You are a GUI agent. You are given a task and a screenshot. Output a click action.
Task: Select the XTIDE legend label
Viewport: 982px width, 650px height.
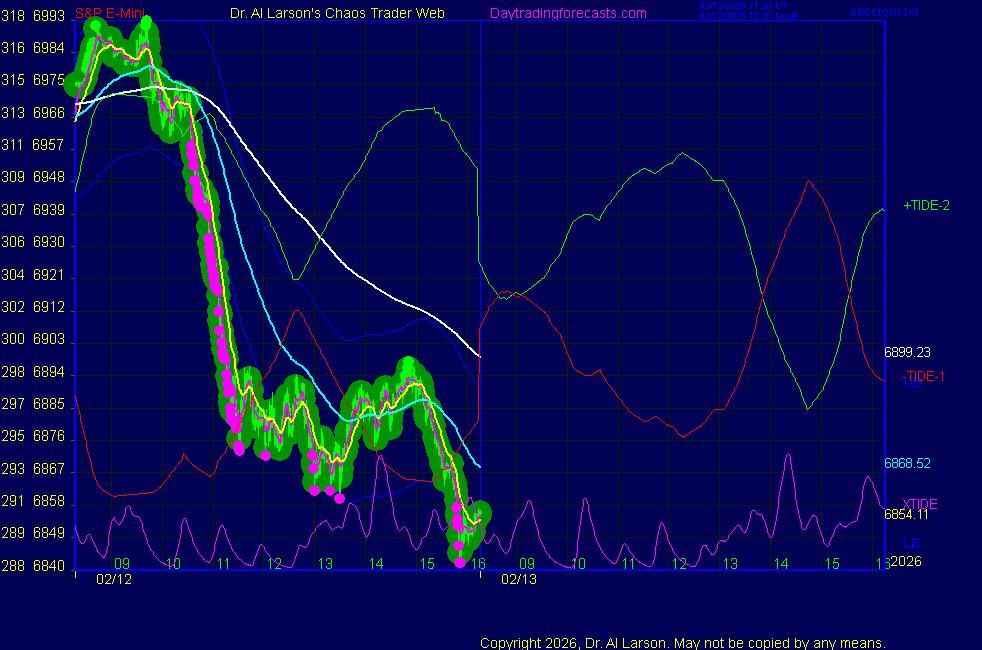pyautogui.click(x=920, y=503)
